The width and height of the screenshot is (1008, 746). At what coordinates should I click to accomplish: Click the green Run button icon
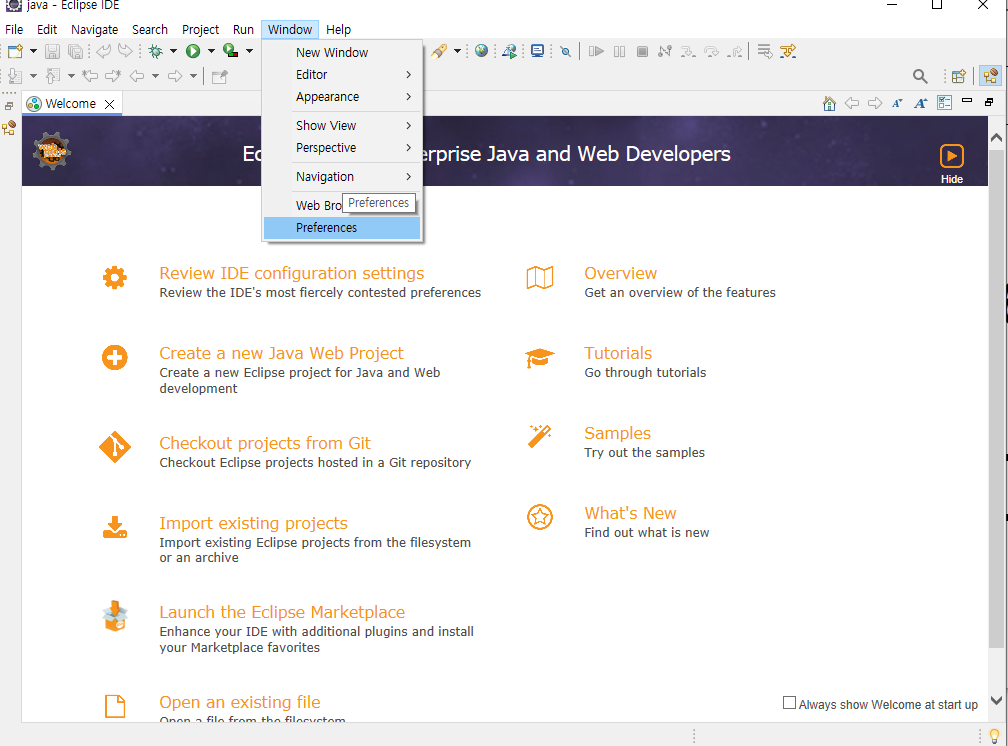point(193,51)
